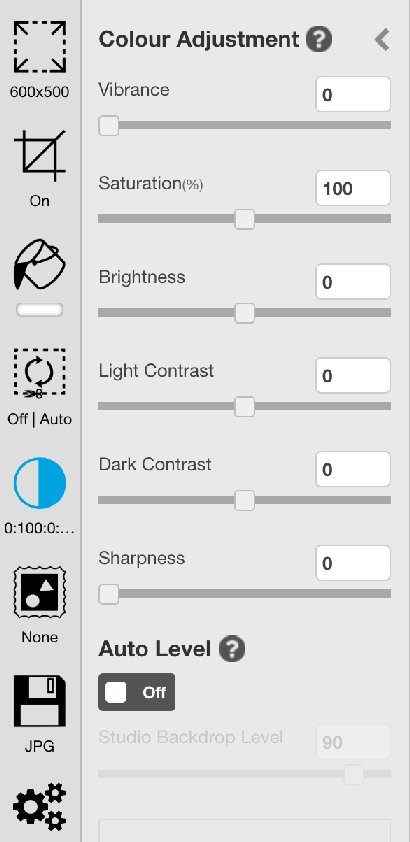The width and height of the screenshot is (410, 842).
Task: Open the paint bucket background fill tool
Action: (x=39, y=266)
